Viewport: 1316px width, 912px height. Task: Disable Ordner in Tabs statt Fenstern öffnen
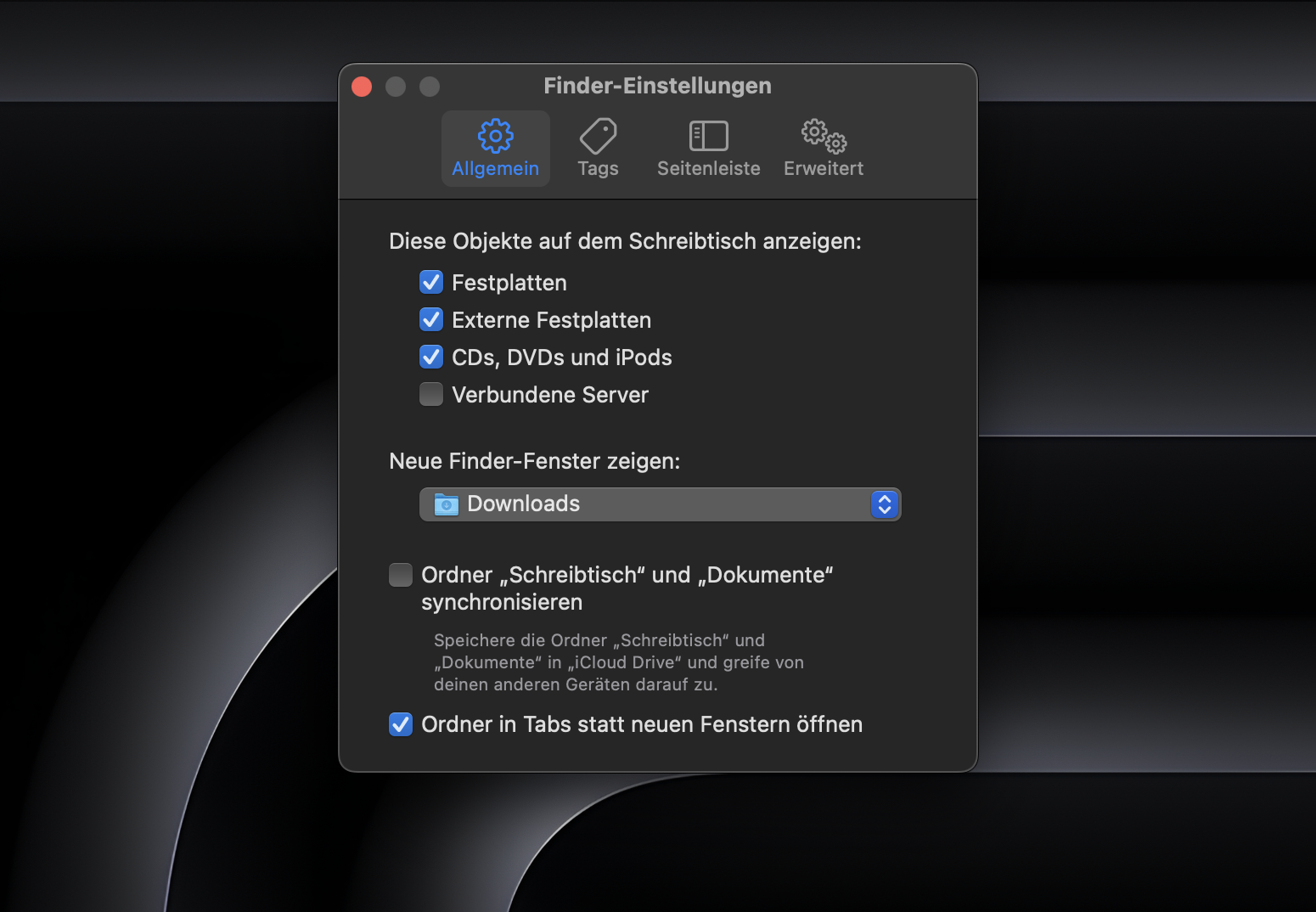pyautogui.click(x=400, y=724)
